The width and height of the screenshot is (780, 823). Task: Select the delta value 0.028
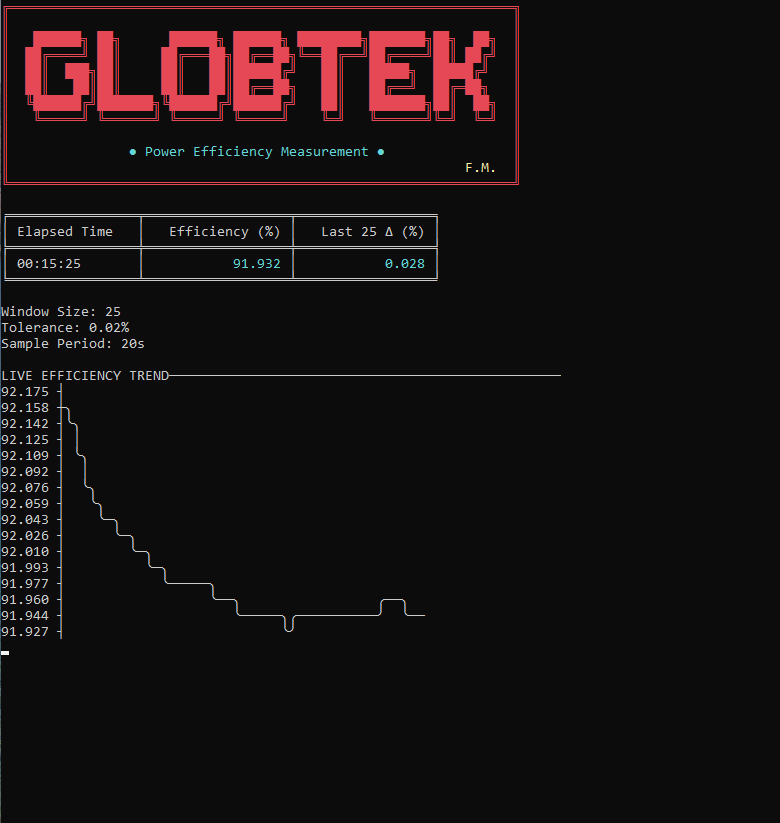coord(405,263)
